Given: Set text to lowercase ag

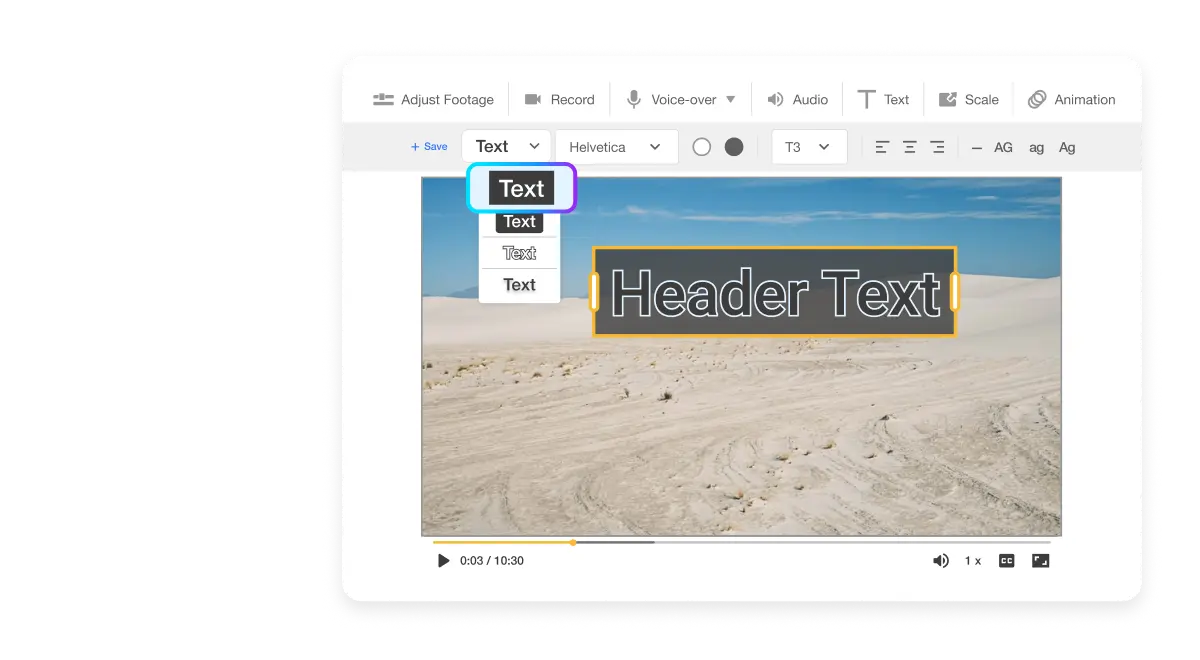Looking at the screenshot, I should tap(1037, 148).
